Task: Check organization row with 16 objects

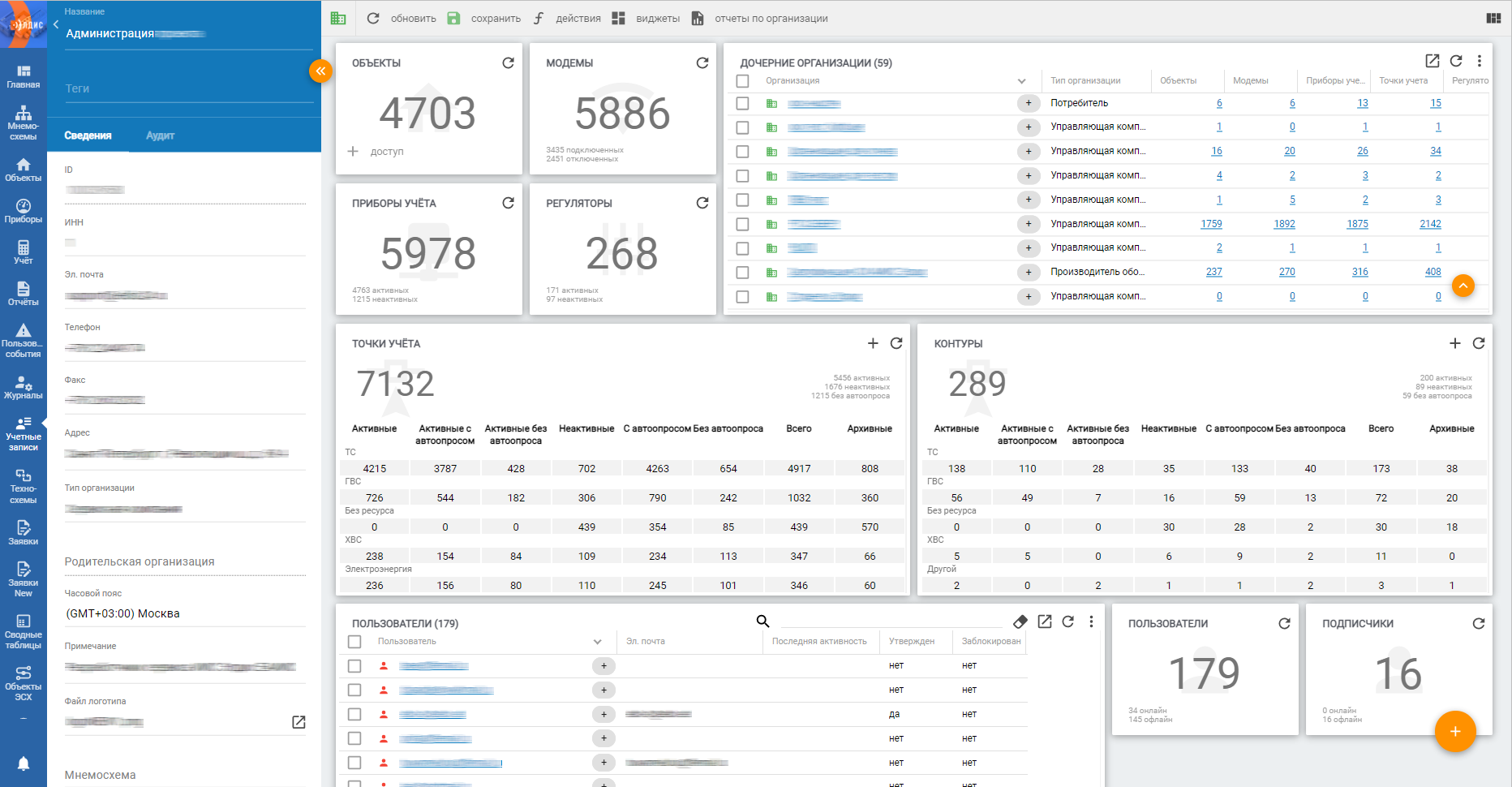Action: click(x=742, y=152)
